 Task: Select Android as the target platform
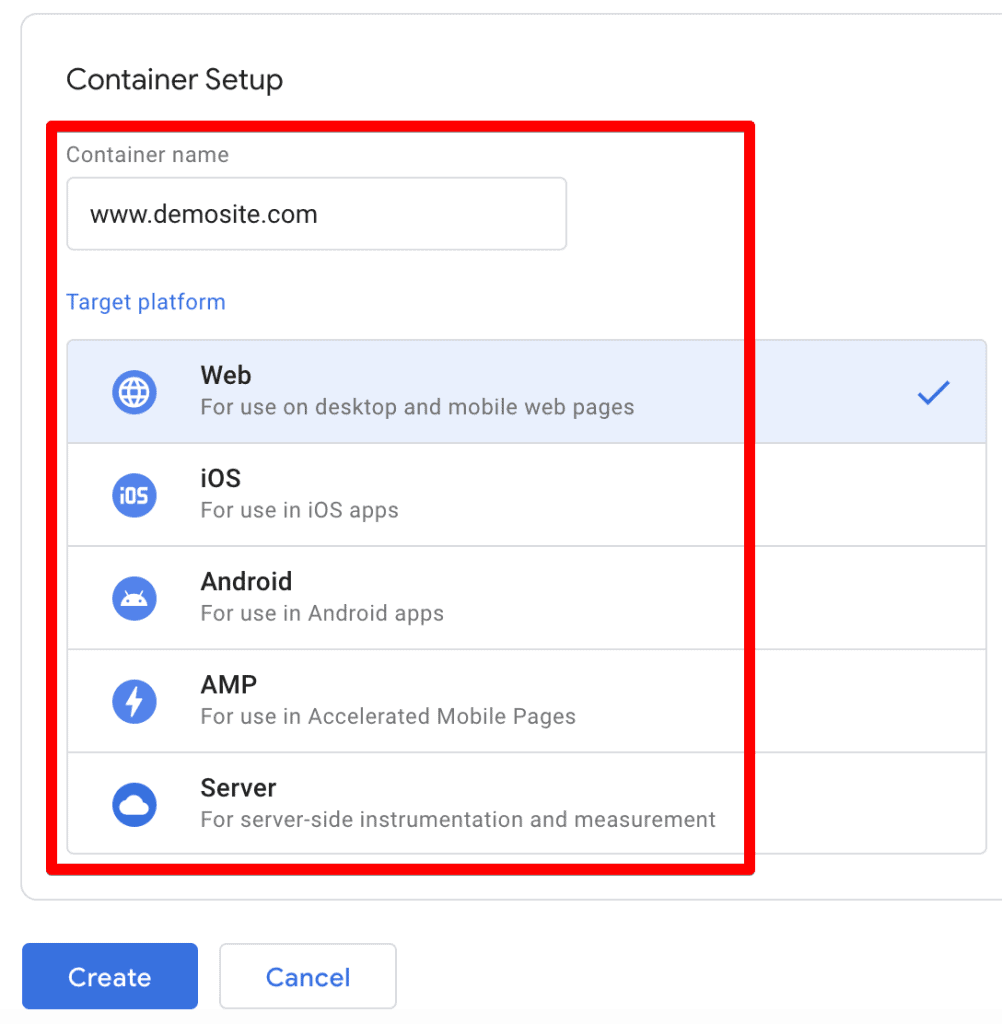tap(400, 598)
